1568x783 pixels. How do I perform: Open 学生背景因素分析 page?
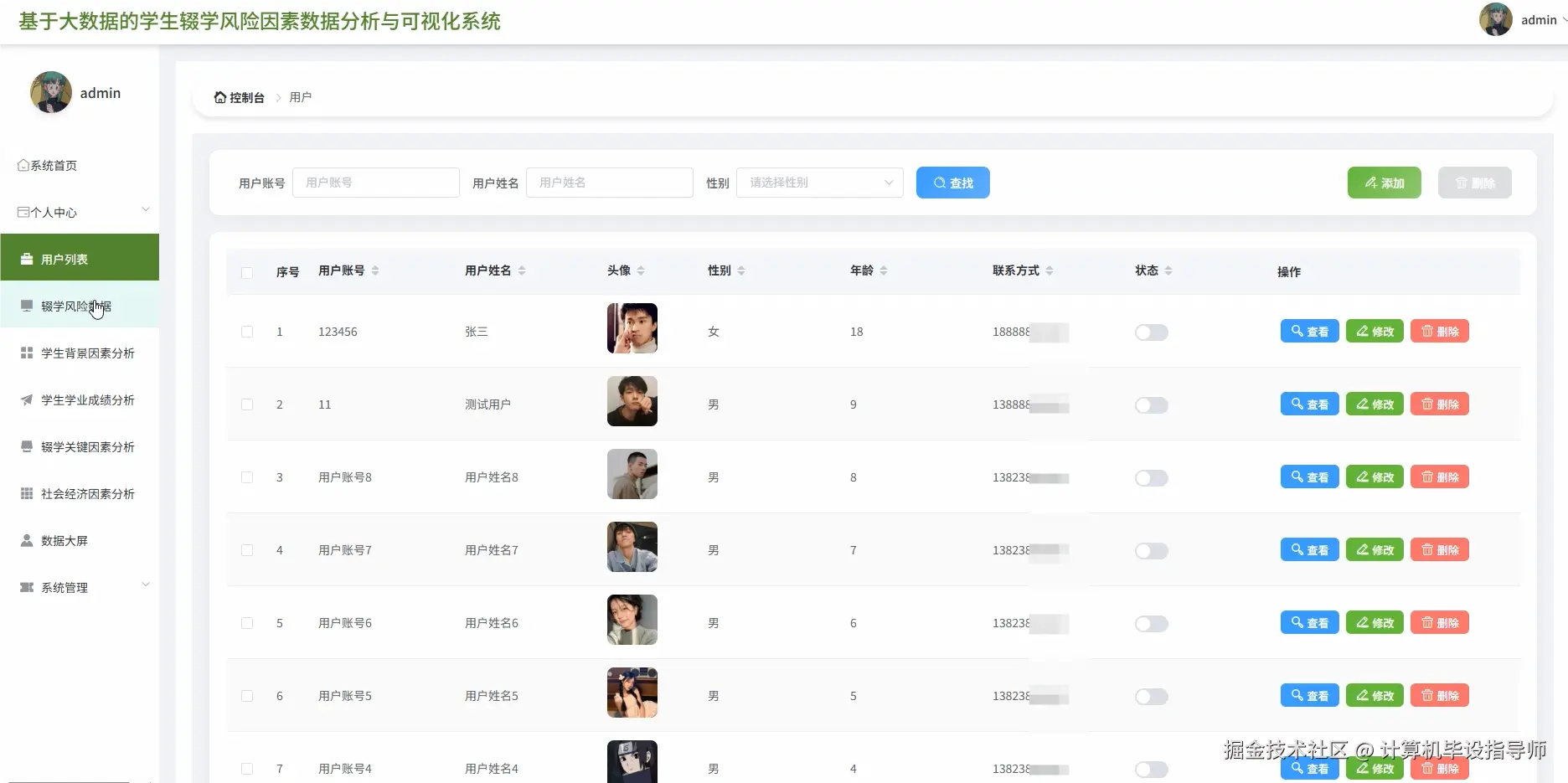click(80, 353)
